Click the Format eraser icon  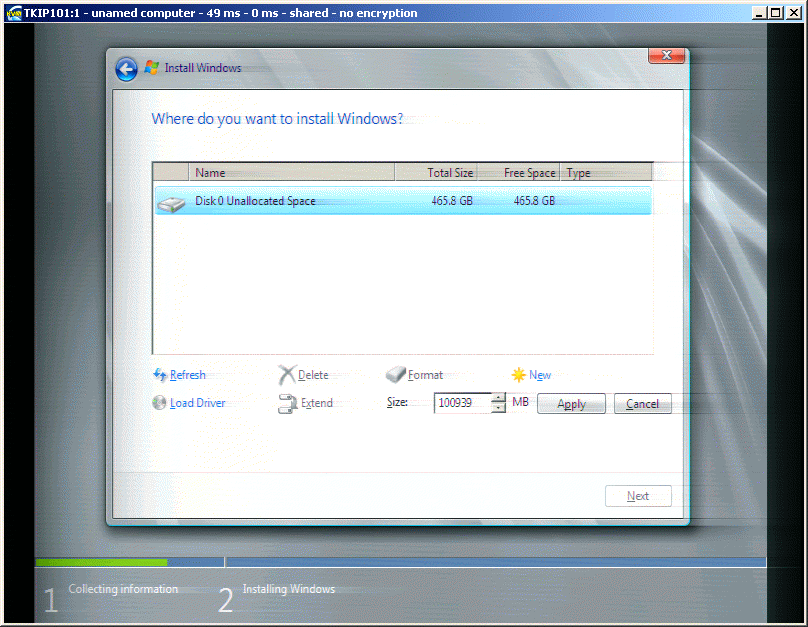[x=396, y=375]
